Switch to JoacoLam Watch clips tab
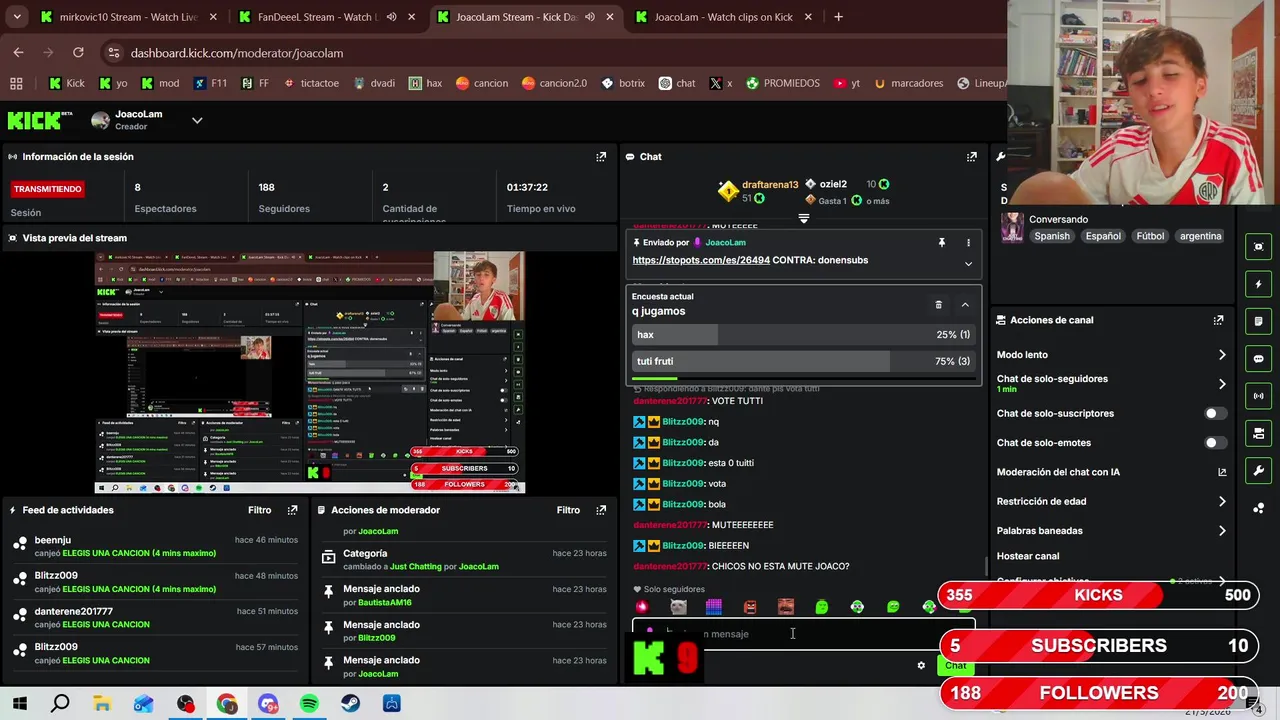Image resolution: width=1280 pixels, height=720 pixels. [x=724, y=17]
